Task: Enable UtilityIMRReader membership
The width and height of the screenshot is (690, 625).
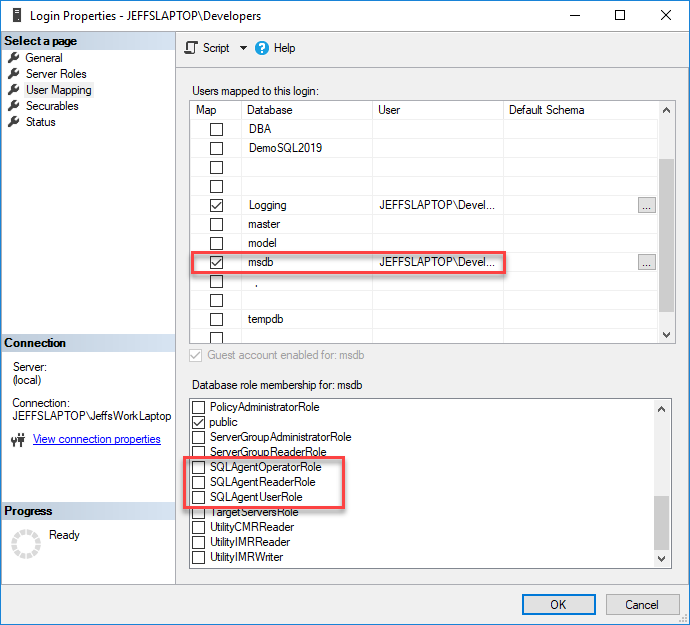Action: [198, 542]
